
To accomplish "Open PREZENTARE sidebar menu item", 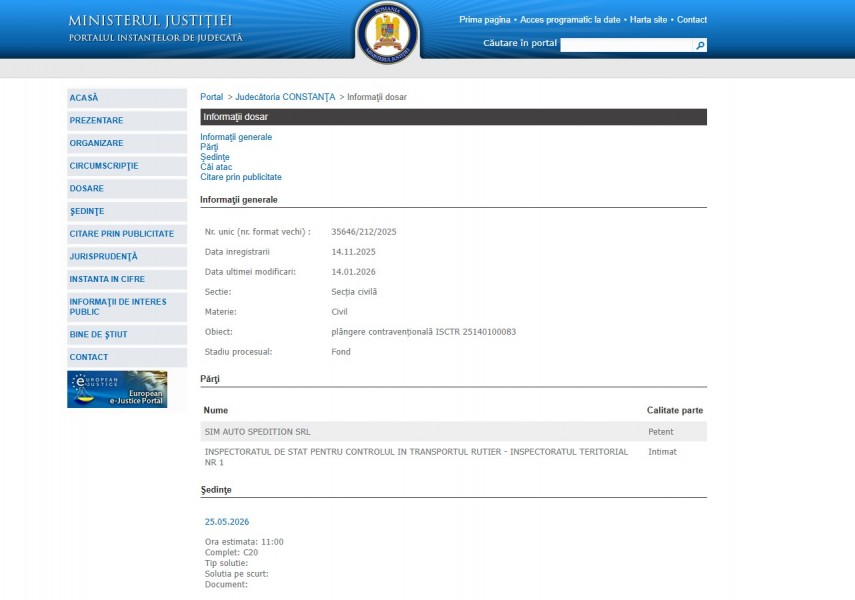I will click(96, 121).
